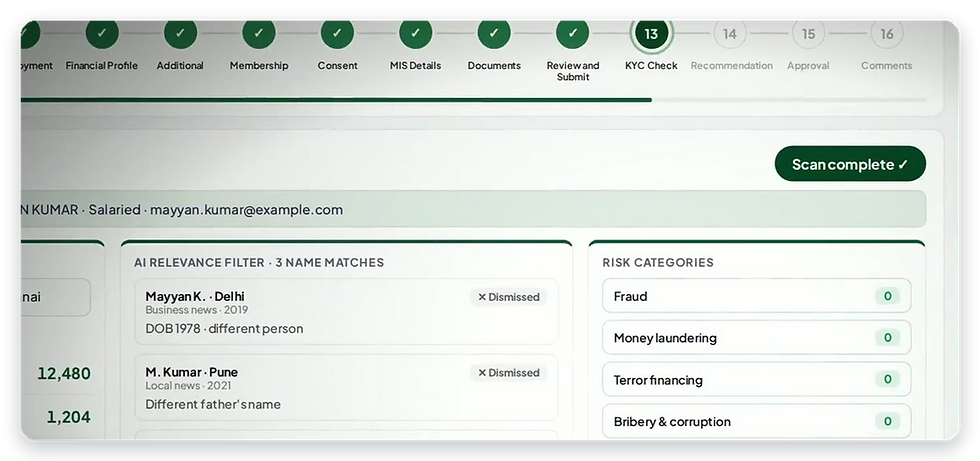This screenshot has width=980, height=461.
Task: Click the 1,204 value
Action: pyautogui.click(x=69, y=417)
